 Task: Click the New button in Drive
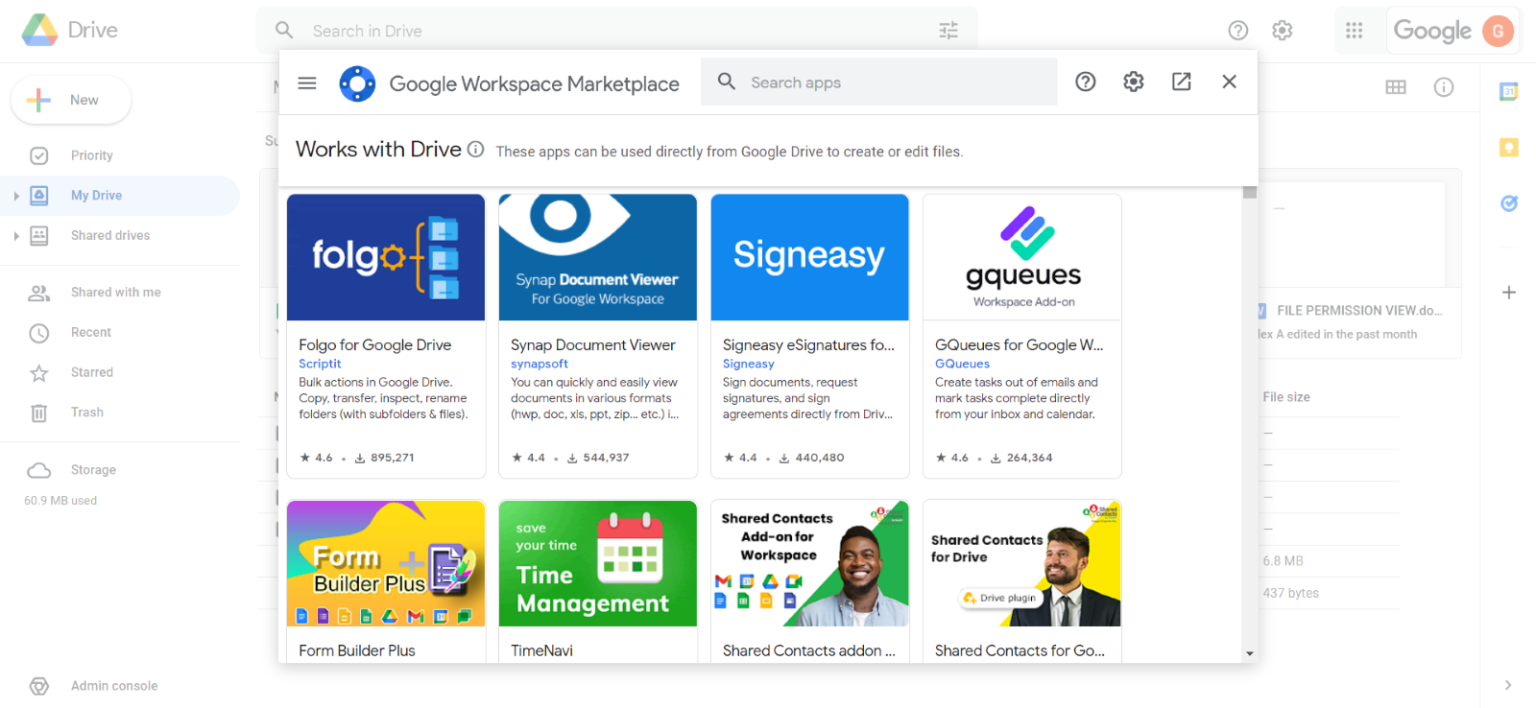70,99
